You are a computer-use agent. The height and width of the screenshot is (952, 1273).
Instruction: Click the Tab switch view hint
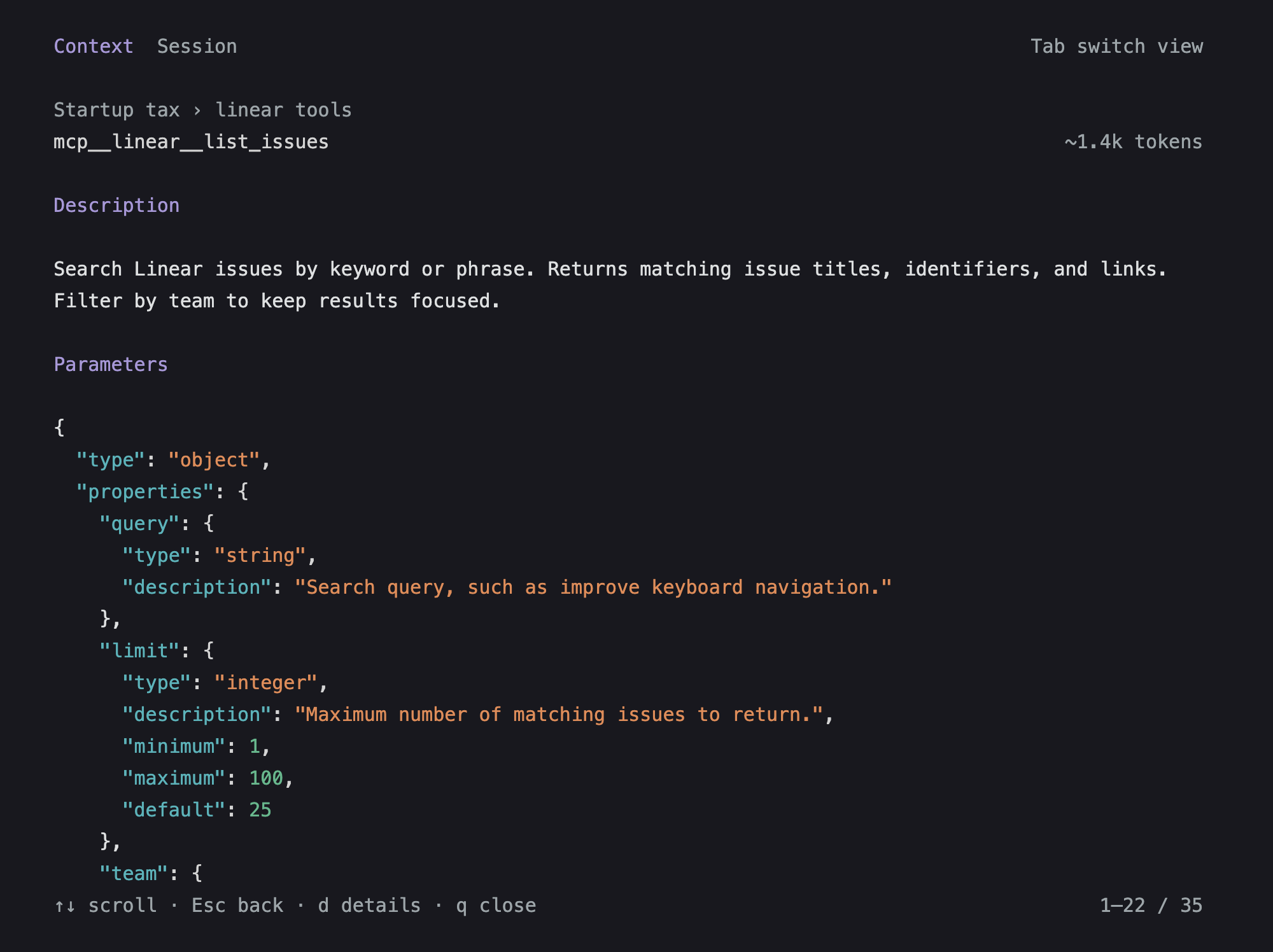tap(1116, 46)
